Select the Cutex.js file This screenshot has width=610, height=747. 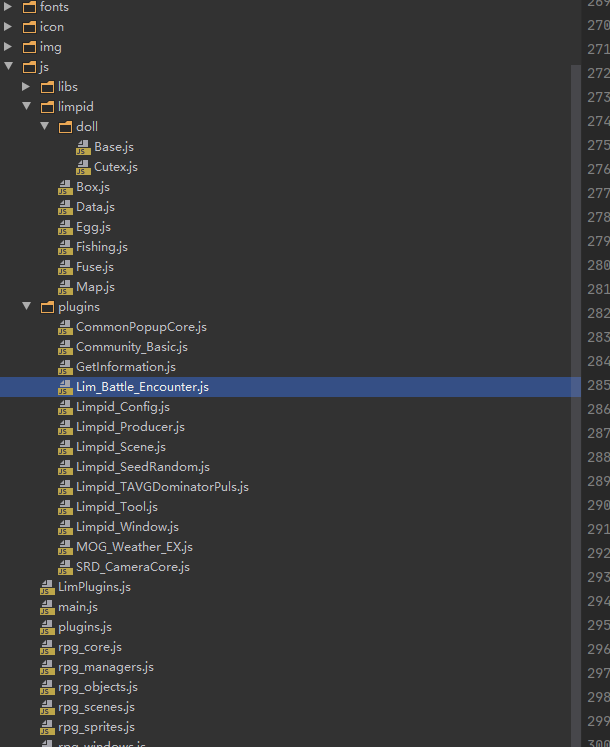[116, 167]
